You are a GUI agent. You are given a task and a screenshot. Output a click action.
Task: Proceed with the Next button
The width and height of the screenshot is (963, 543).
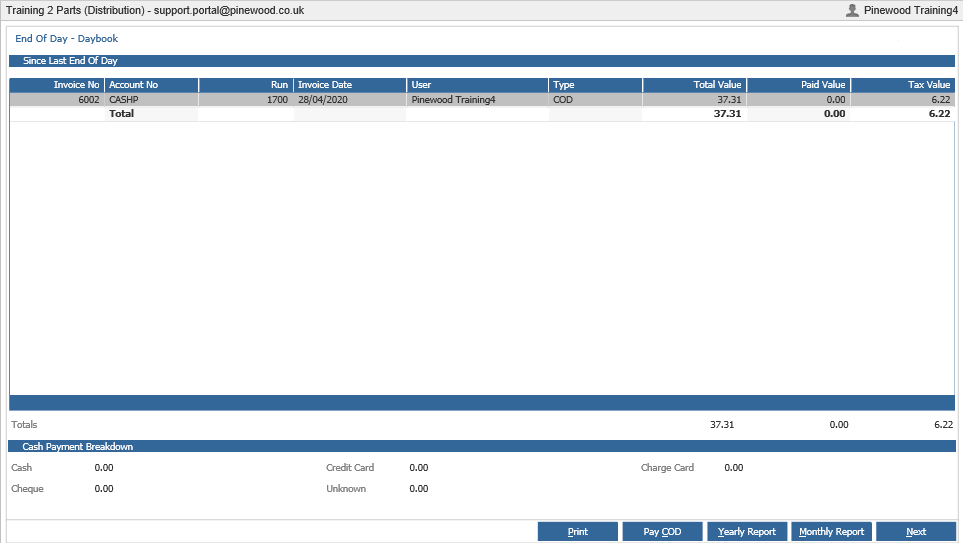click(x=916, y=531)
